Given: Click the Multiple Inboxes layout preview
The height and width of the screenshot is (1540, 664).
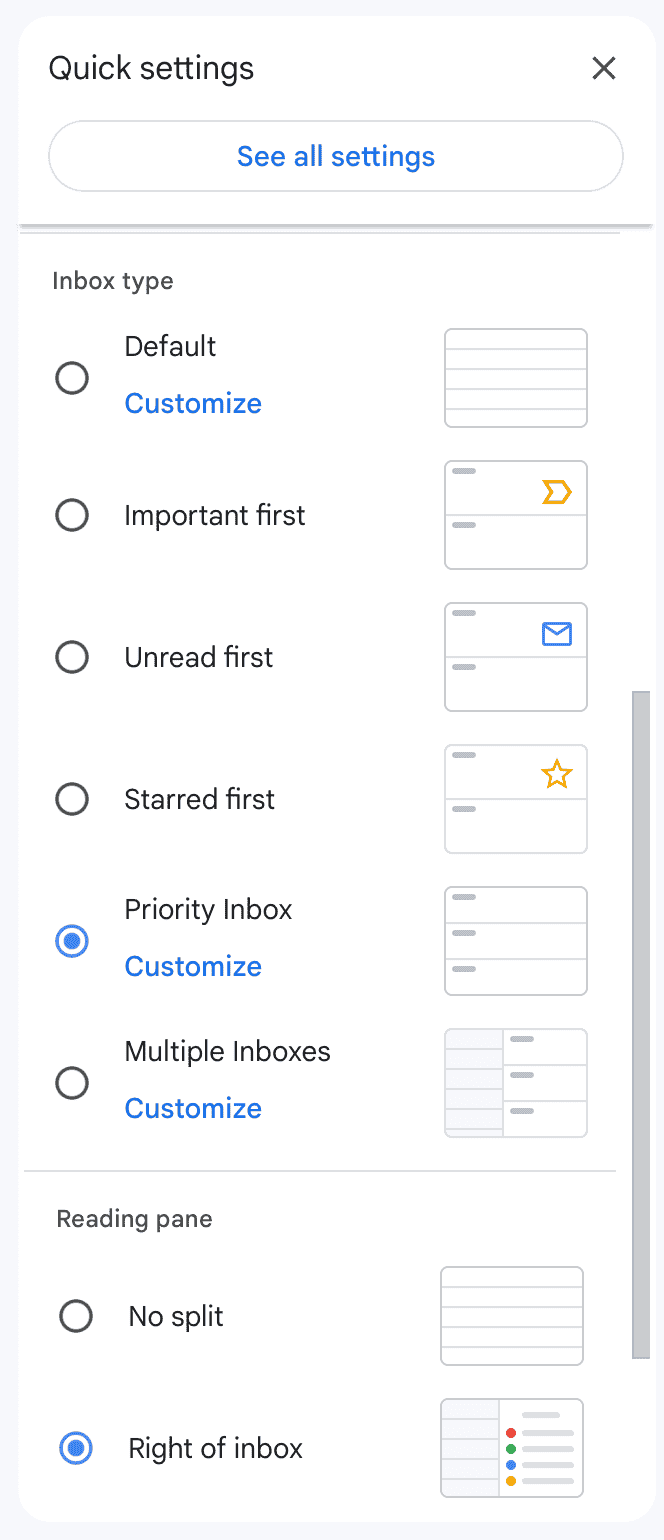Looking at the screenshot, I should coord(515,1082).
